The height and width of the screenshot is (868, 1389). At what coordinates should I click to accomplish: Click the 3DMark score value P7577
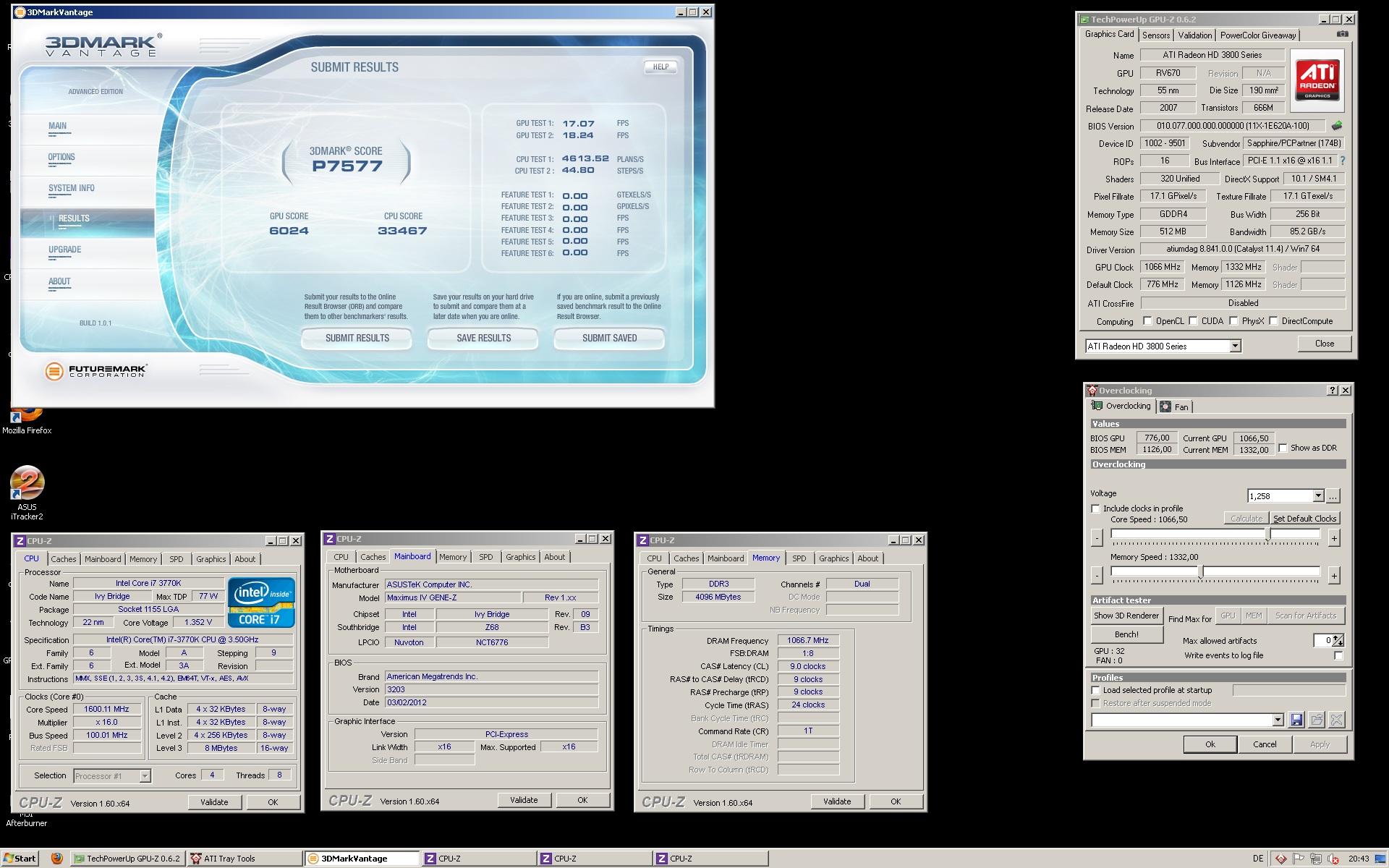point(347,166)
